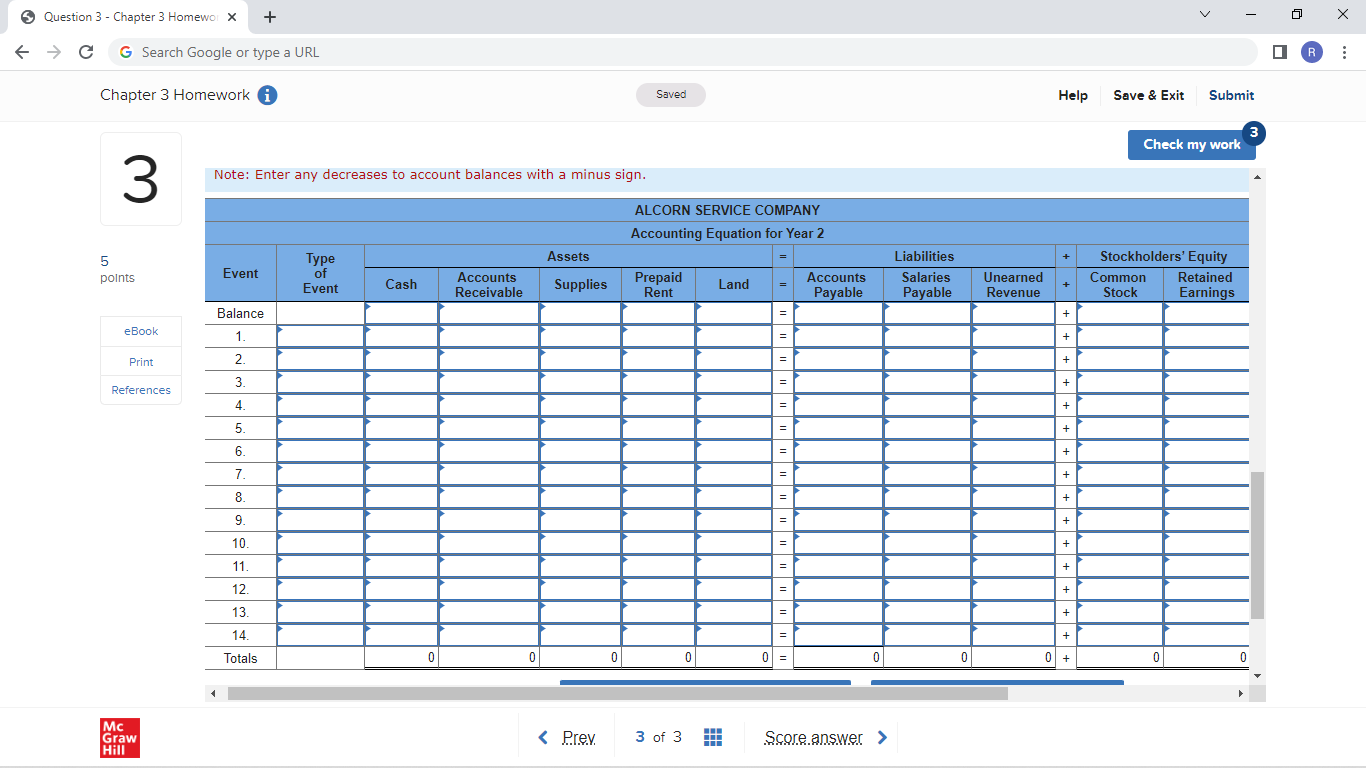Go to the Prev question
Viewport: 1366px width, 768px height.
[567, 737]
